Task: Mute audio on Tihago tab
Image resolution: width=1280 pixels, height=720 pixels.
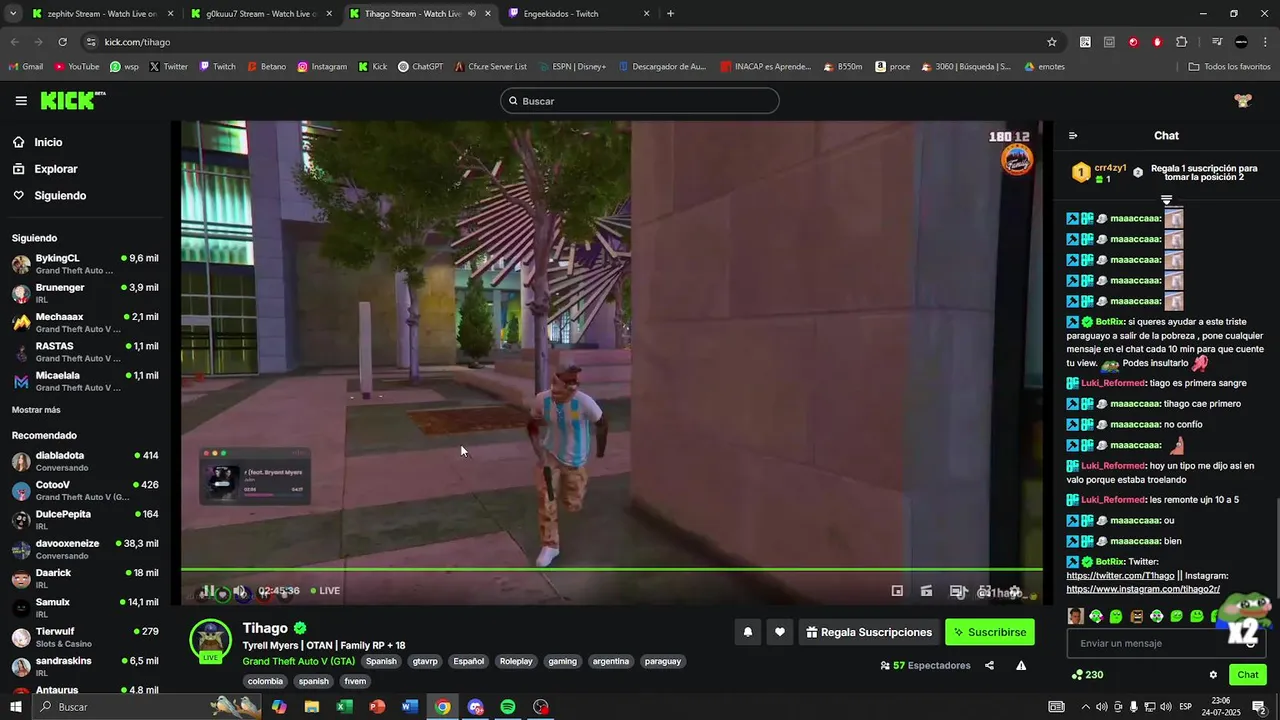Action: click(x=472, y=14)
